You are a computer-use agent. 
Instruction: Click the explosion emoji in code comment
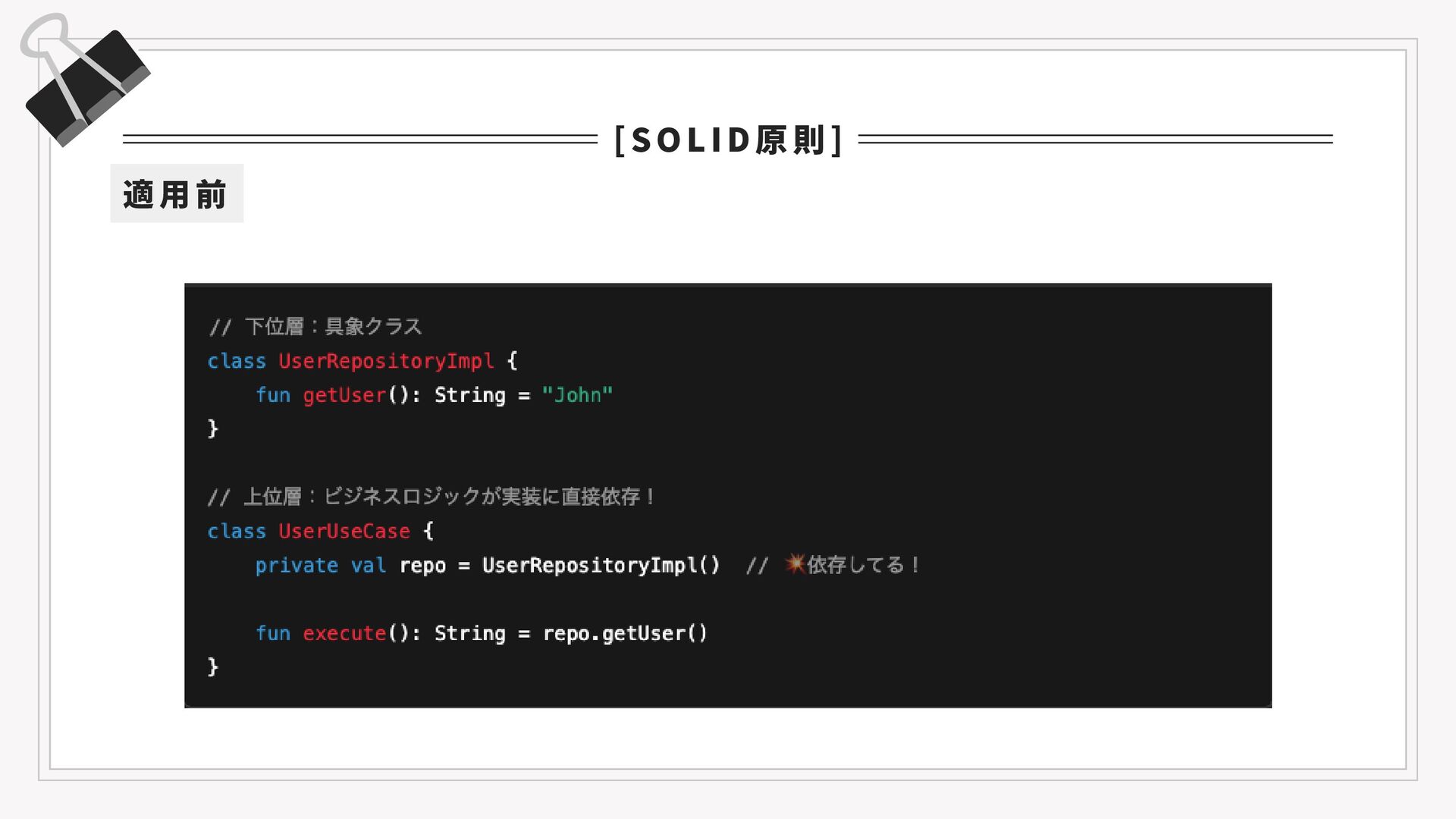[794, 563]
